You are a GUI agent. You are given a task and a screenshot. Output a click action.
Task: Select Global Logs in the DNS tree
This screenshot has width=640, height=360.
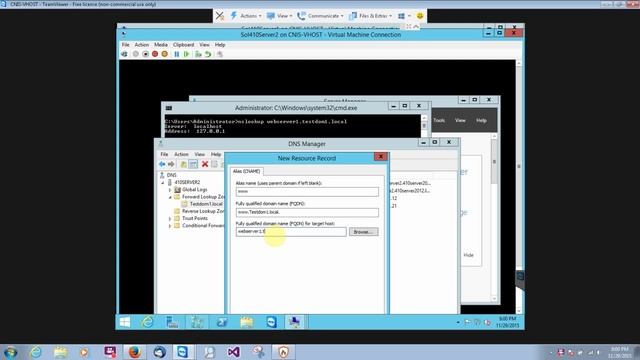pyautogui.click(x=195, y=189)
